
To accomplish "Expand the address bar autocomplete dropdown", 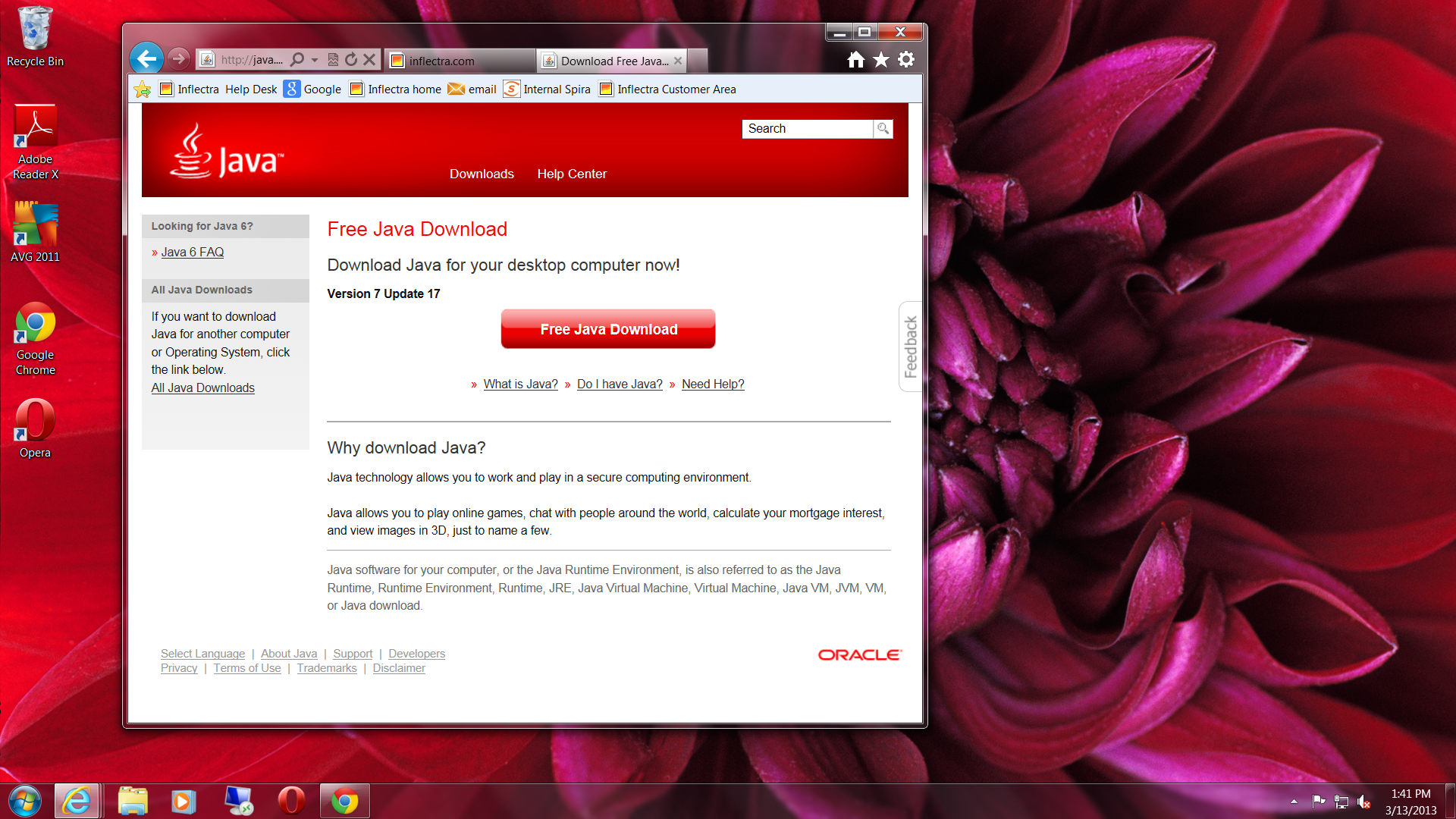I will 315,60.
